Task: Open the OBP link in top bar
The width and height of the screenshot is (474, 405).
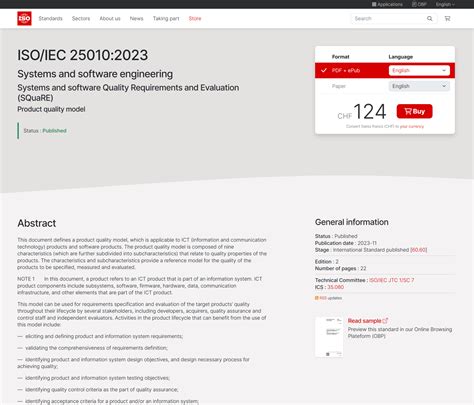Action: [419, 4]
